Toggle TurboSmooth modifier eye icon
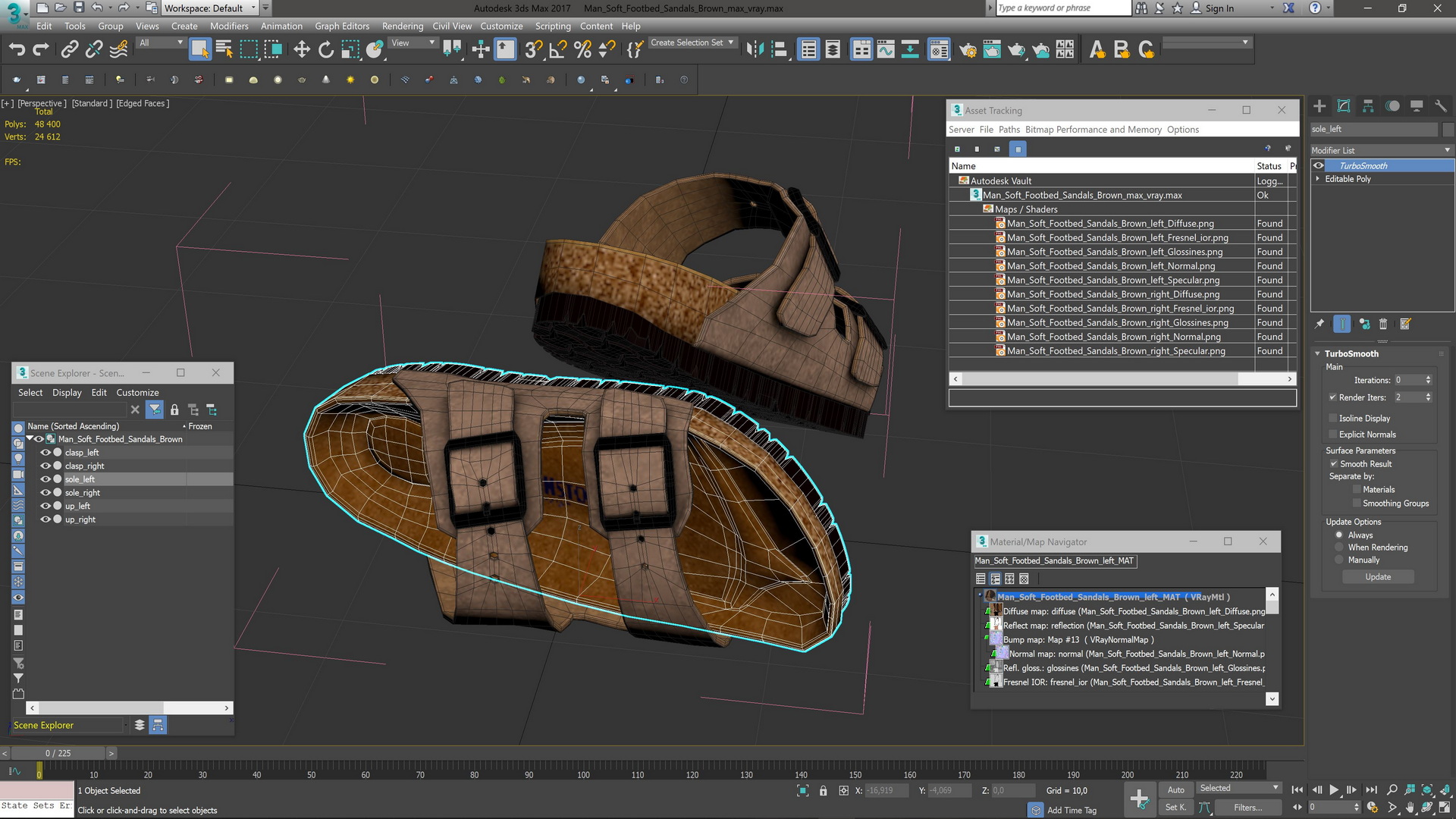This screenshot has width=1456, height=819. (x=1319, y=166)
